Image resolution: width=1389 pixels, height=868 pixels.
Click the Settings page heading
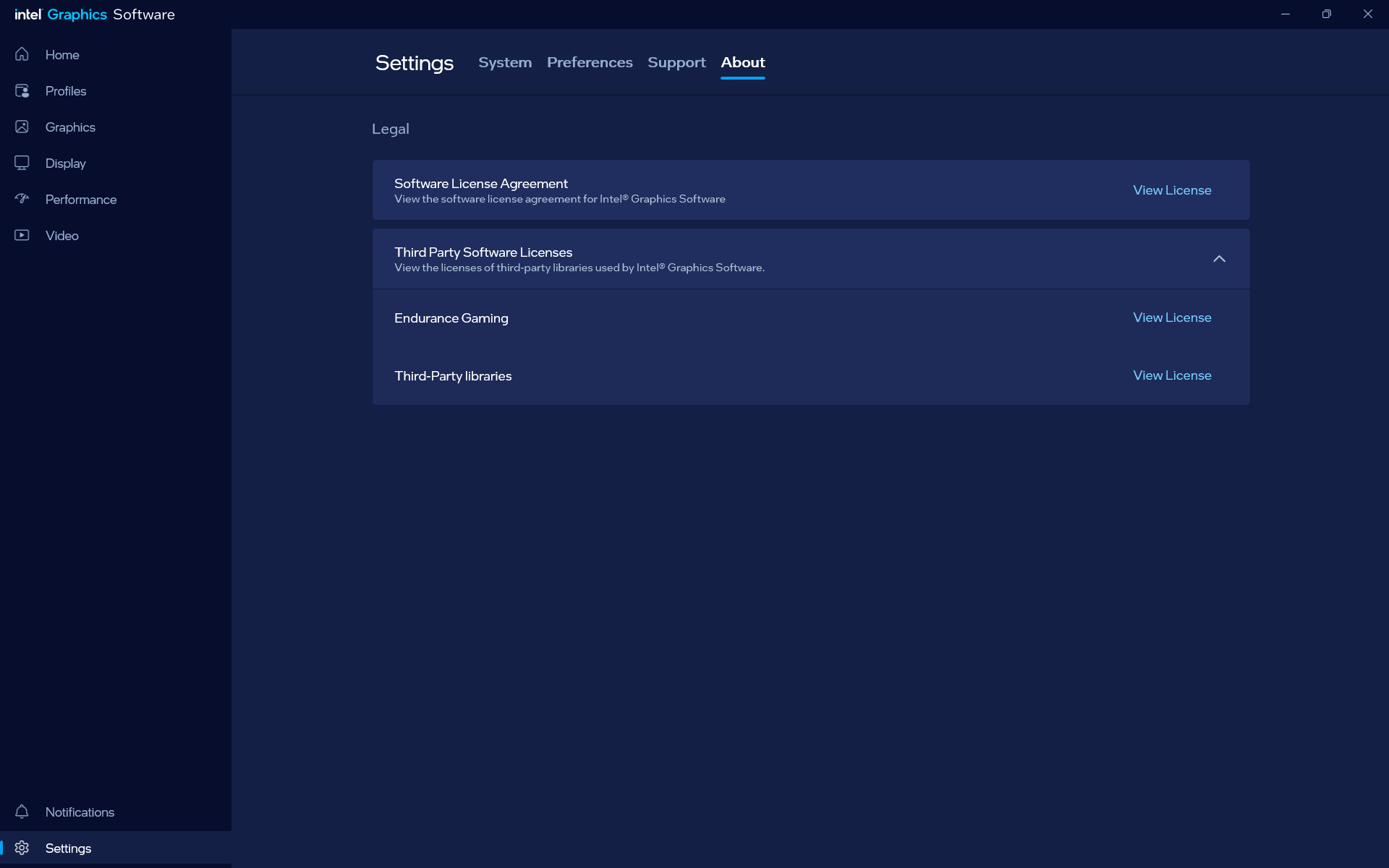point(415,64)
